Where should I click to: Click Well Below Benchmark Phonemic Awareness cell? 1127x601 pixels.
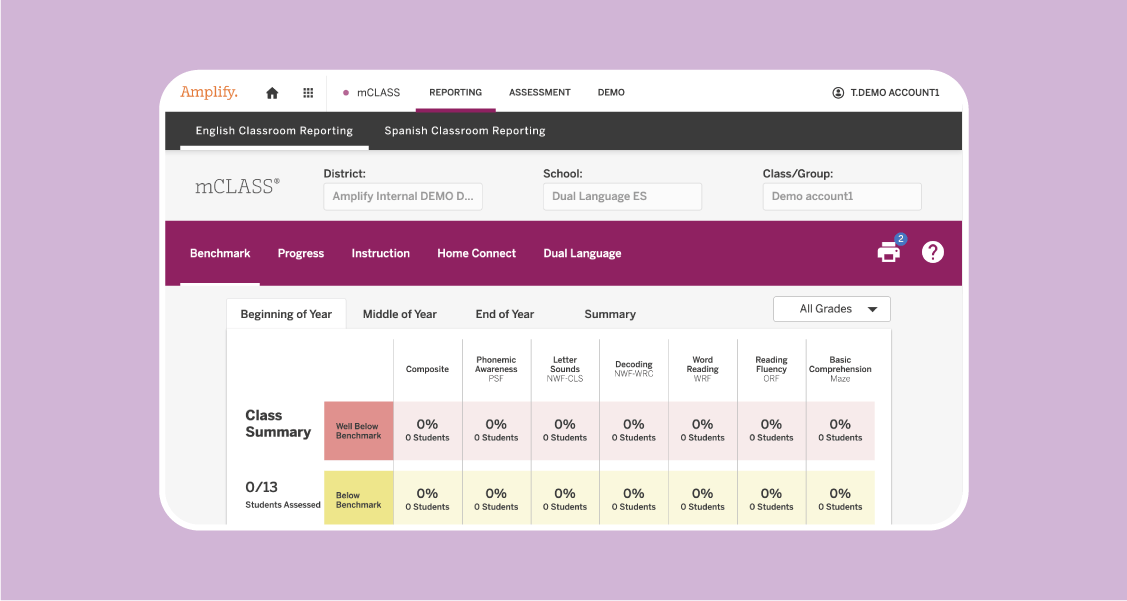(x=496, y=431)
